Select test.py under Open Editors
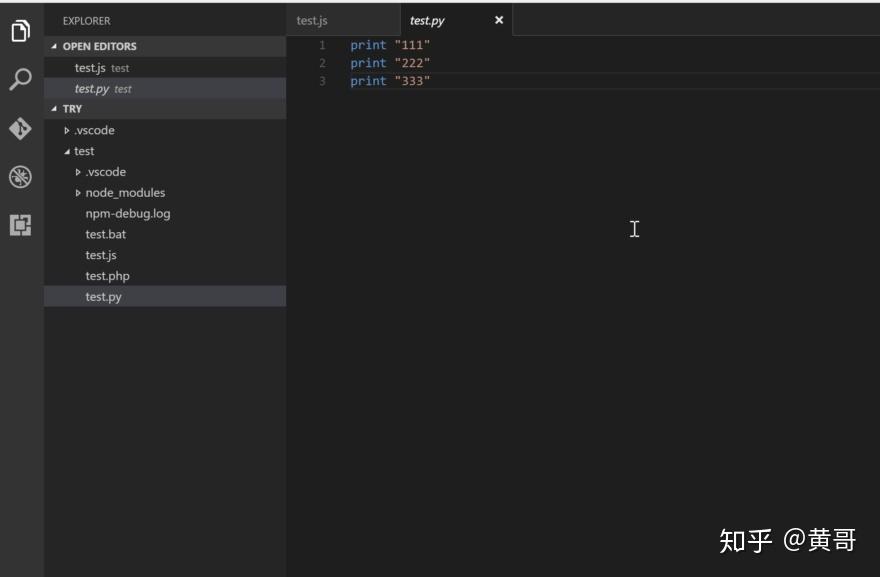Viewport: 880px width, 577px height. [x=92, y=88]
